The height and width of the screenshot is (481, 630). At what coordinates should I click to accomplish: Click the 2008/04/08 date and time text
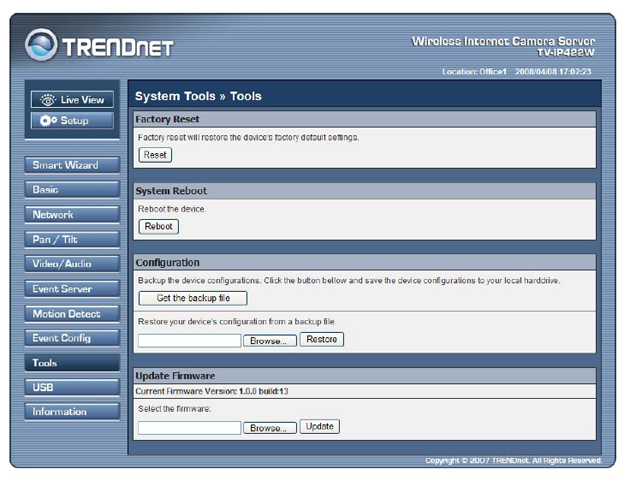pos(553,72)
